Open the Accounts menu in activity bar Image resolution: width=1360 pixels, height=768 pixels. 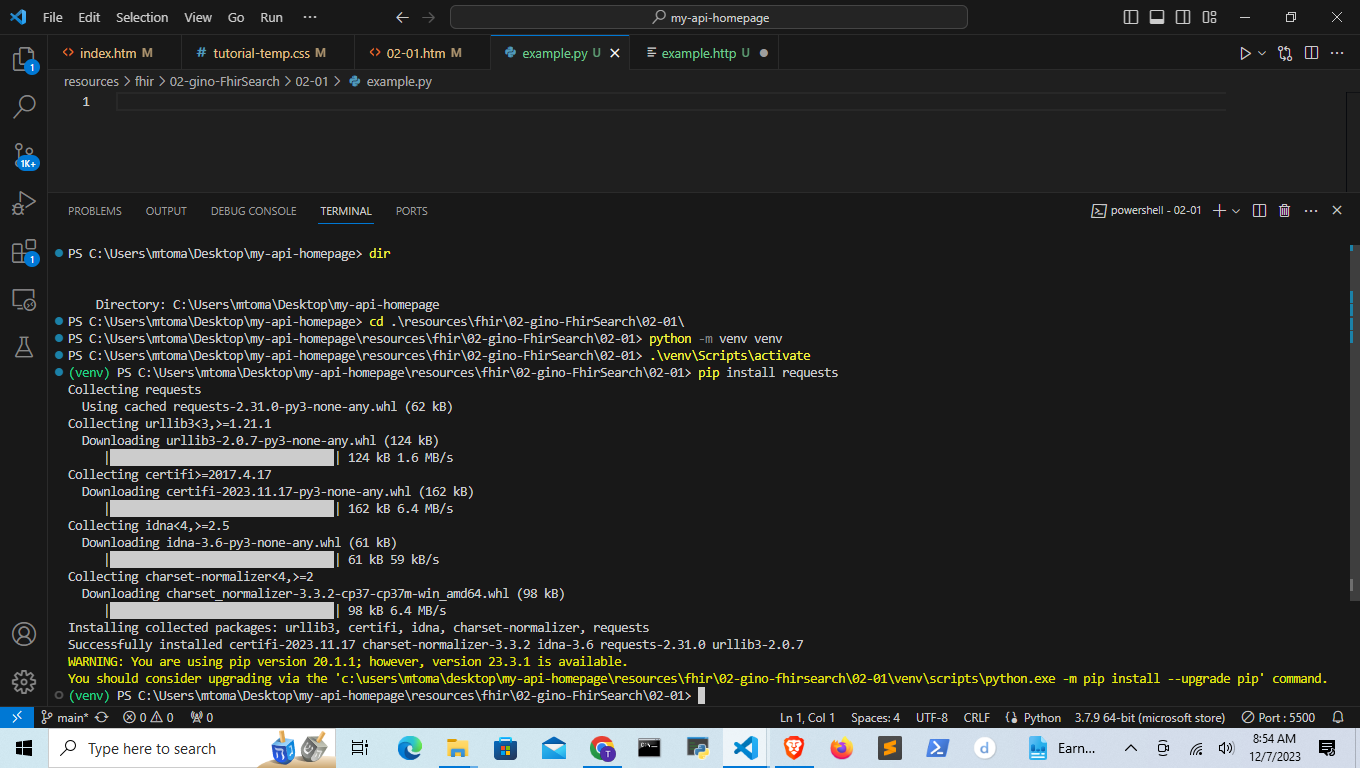click(x=24, y=634)
